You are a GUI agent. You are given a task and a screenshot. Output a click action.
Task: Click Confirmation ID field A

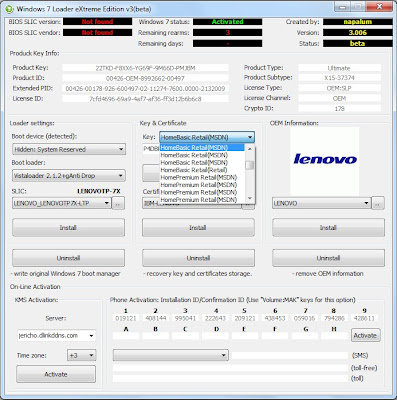click(126, 336)
